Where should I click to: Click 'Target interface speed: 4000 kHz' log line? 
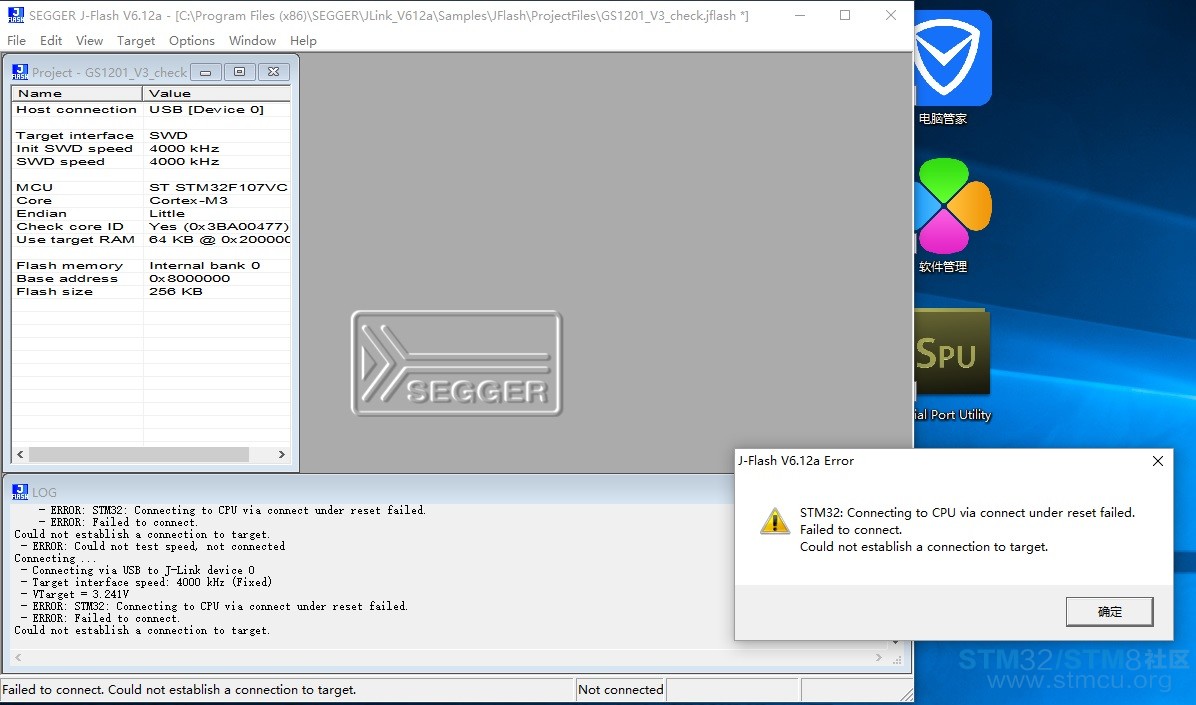coord(146,582)
